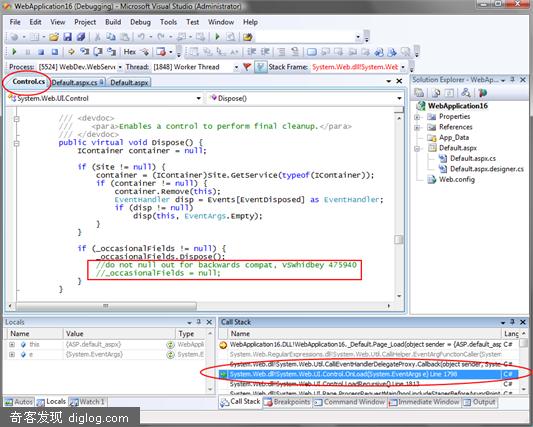Toggle Hex display mode
Image resolution: width=533 pixels, height=427 pixels.
tap(130, 52)
